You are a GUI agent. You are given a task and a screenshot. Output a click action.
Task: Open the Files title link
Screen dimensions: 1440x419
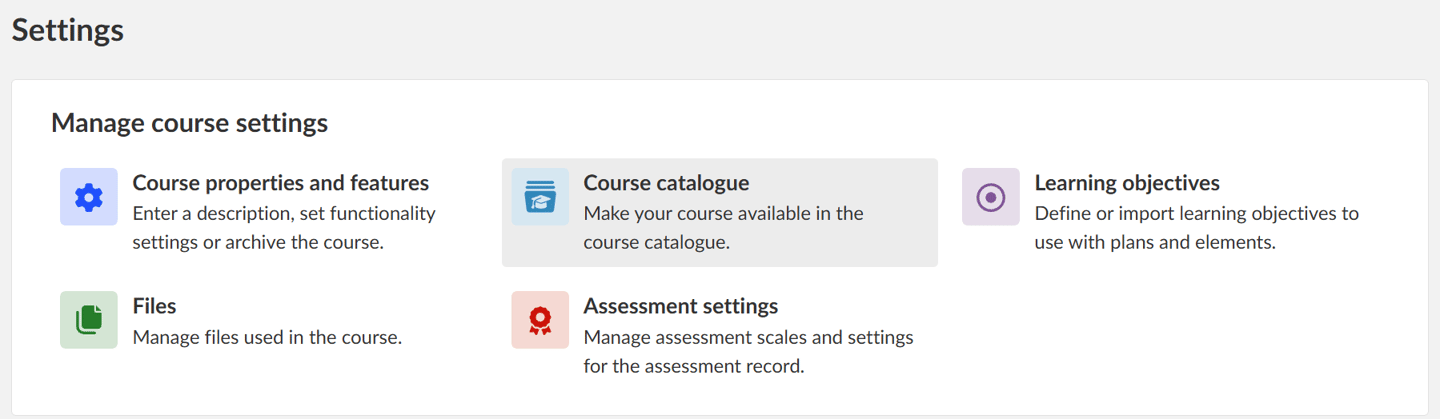pyautogui.click(x=154, y=306)
